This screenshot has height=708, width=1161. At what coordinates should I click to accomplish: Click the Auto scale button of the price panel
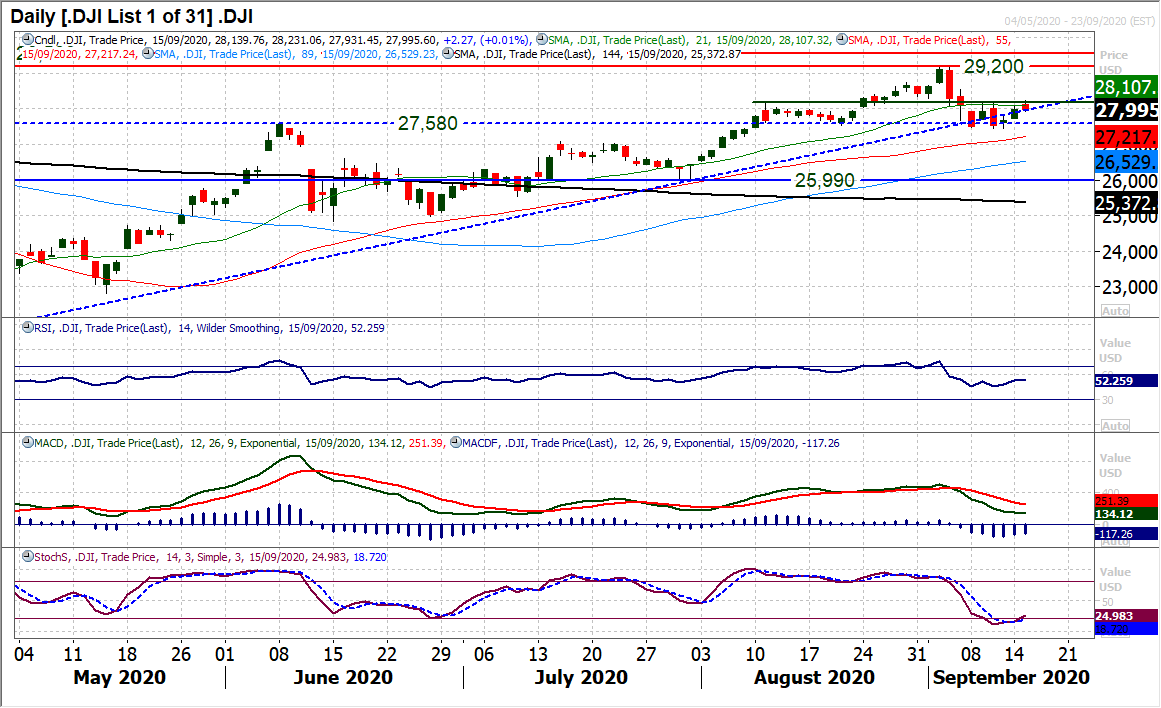pos(1115,311)
